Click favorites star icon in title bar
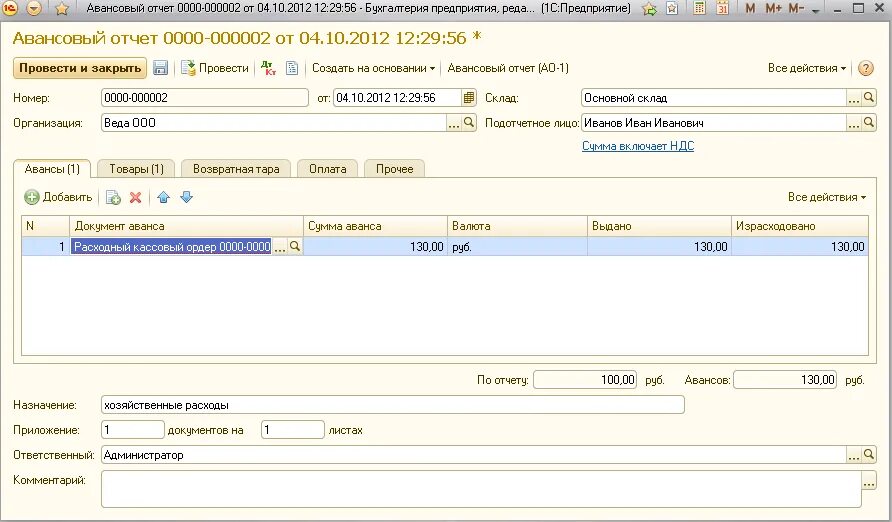 [62, 9]
